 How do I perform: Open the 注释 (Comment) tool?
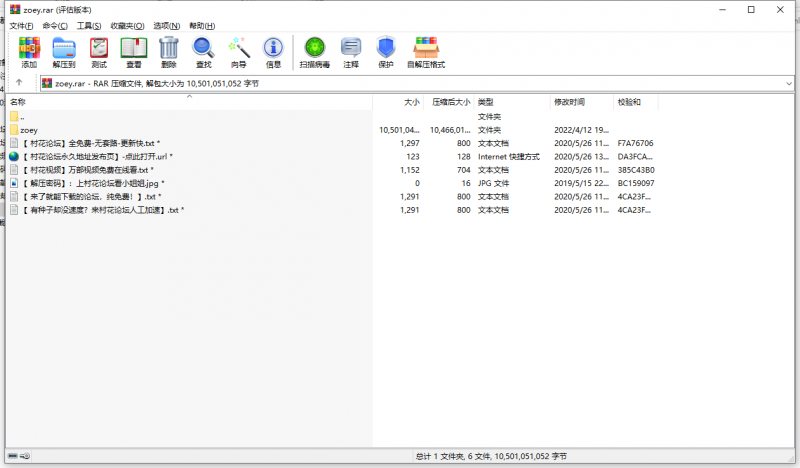tap(351, 51)
